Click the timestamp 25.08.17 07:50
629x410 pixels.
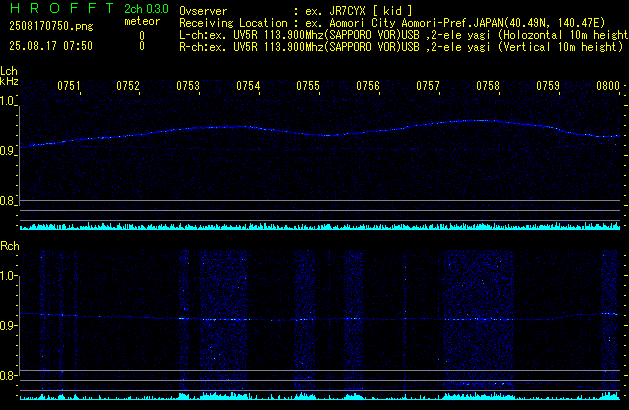coord(51,46)
